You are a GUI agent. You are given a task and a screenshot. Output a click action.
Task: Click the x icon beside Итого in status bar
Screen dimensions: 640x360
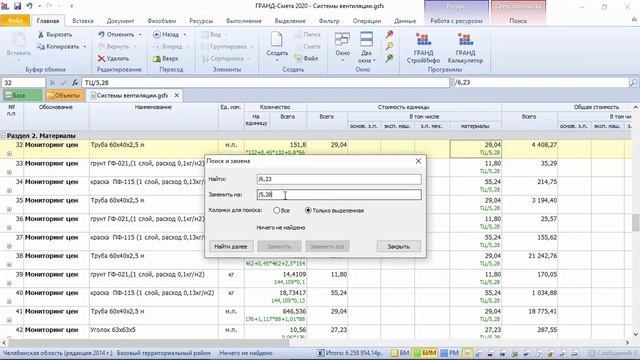(x=320, y=353)
